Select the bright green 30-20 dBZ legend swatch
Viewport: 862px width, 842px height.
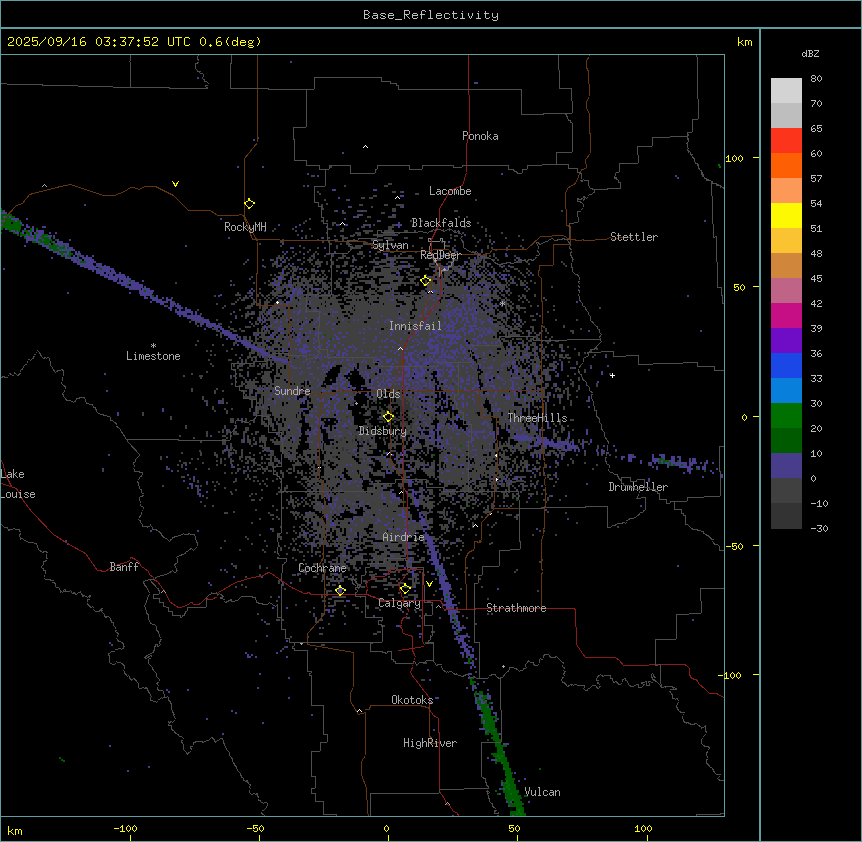pos(786,416)
